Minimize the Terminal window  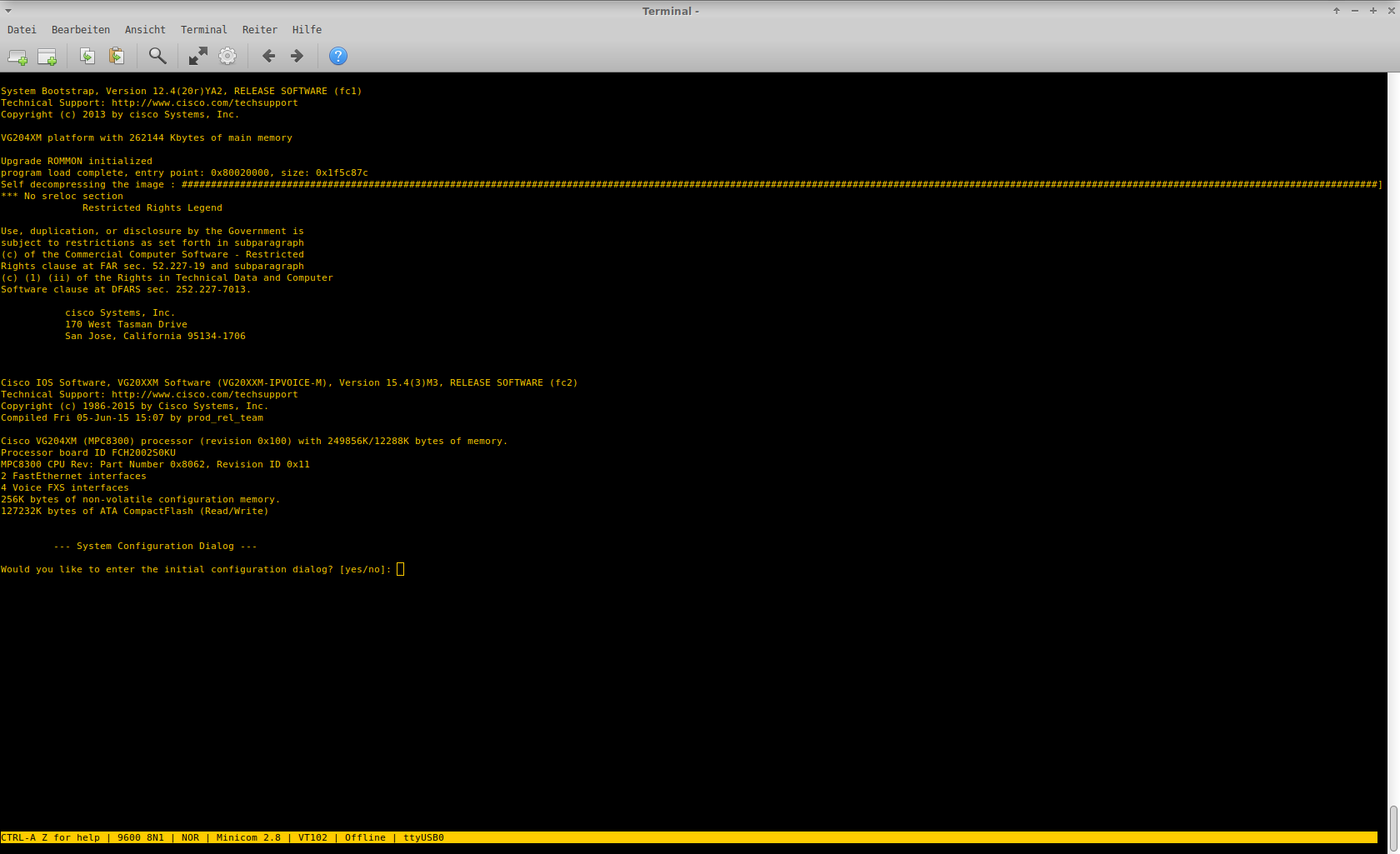tap(1355, 11)
